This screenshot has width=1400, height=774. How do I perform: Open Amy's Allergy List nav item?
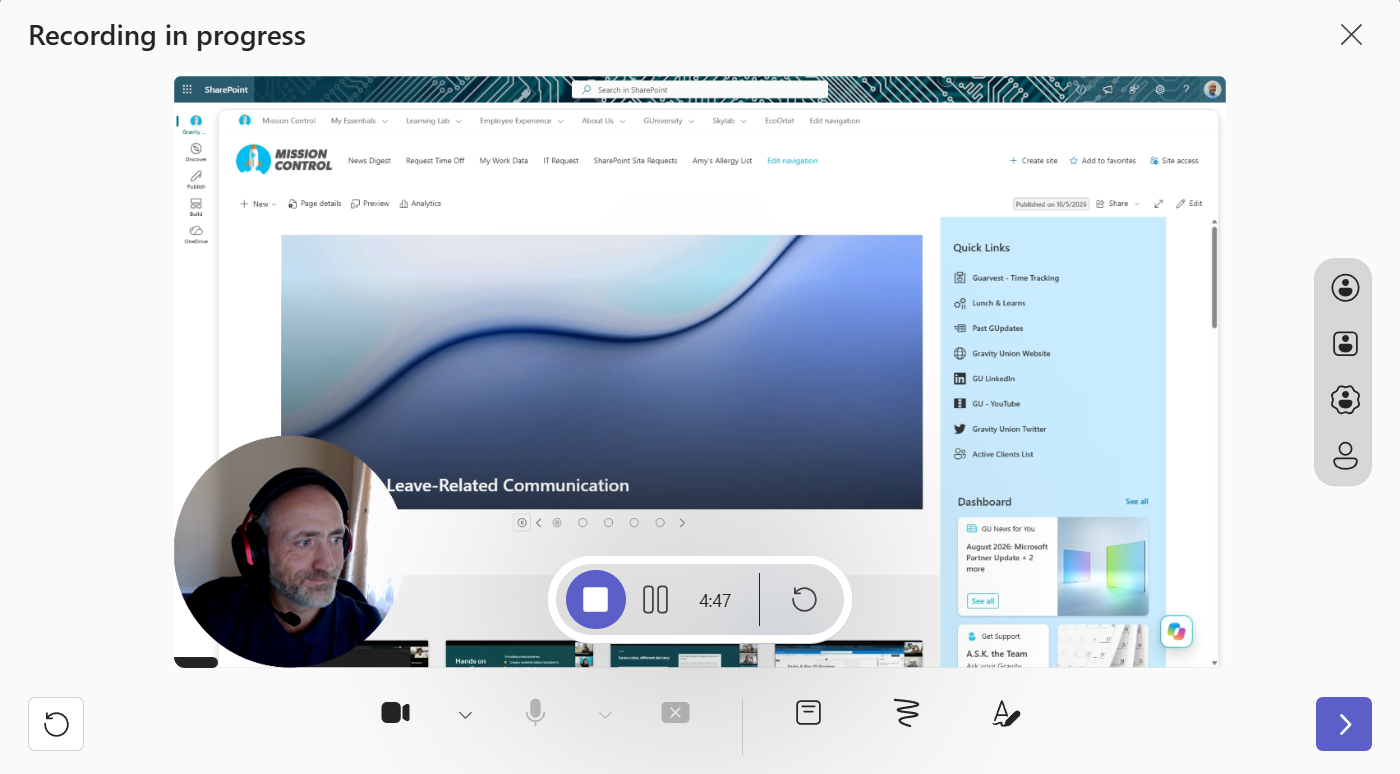[722, 160]
